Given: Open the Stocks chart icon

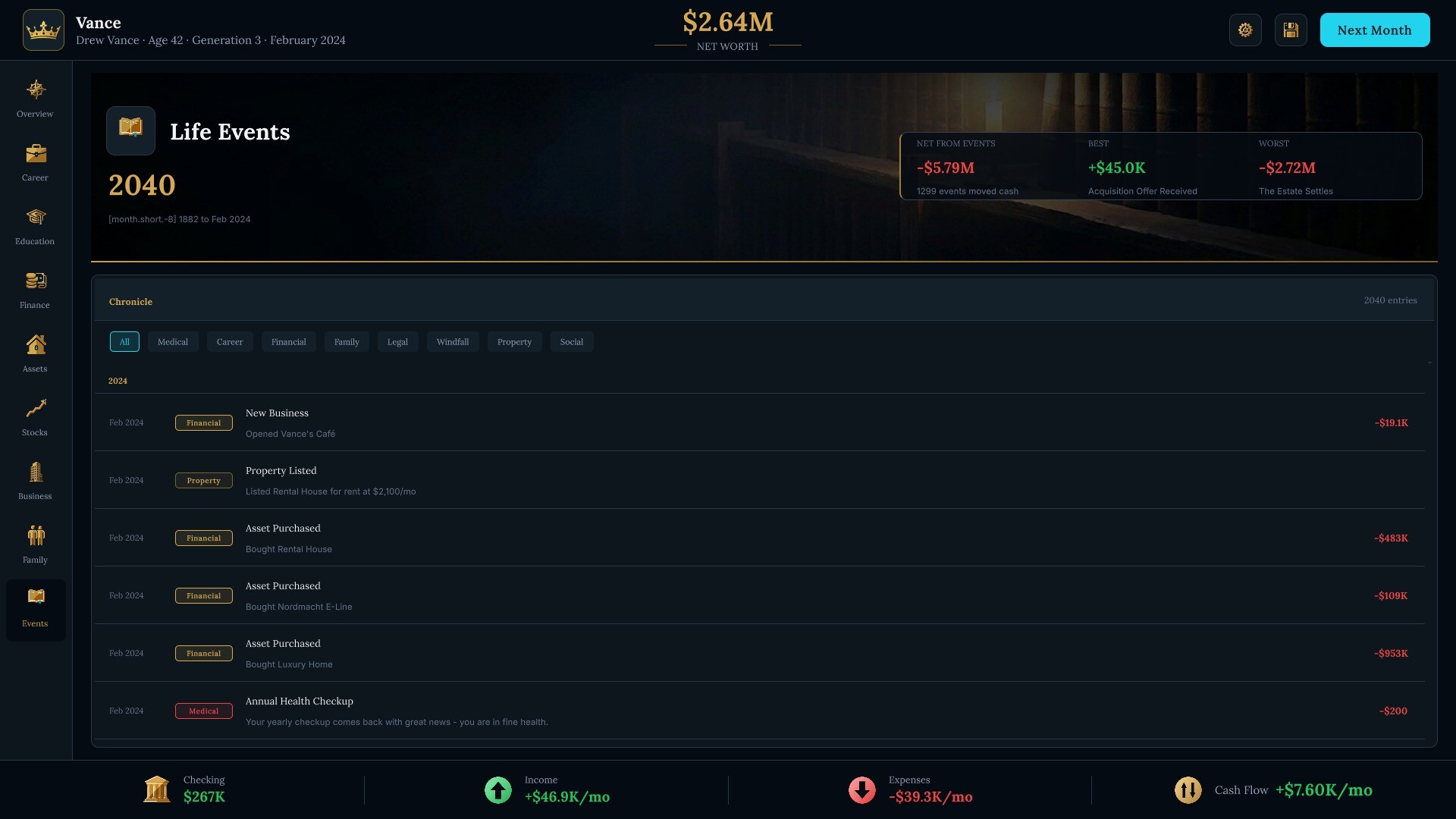Looking at the screenshot, I should point(36,409).
